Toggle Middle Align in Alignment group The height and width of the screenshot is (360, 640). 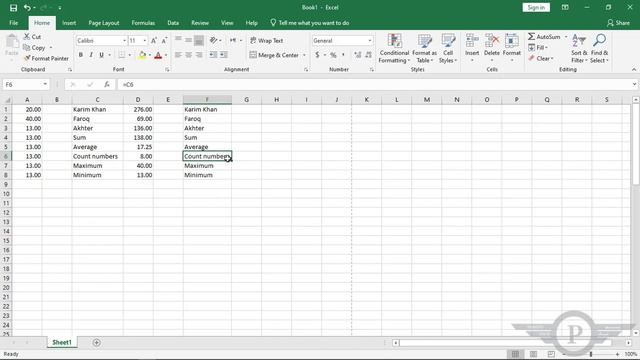[x=188, y=40]
